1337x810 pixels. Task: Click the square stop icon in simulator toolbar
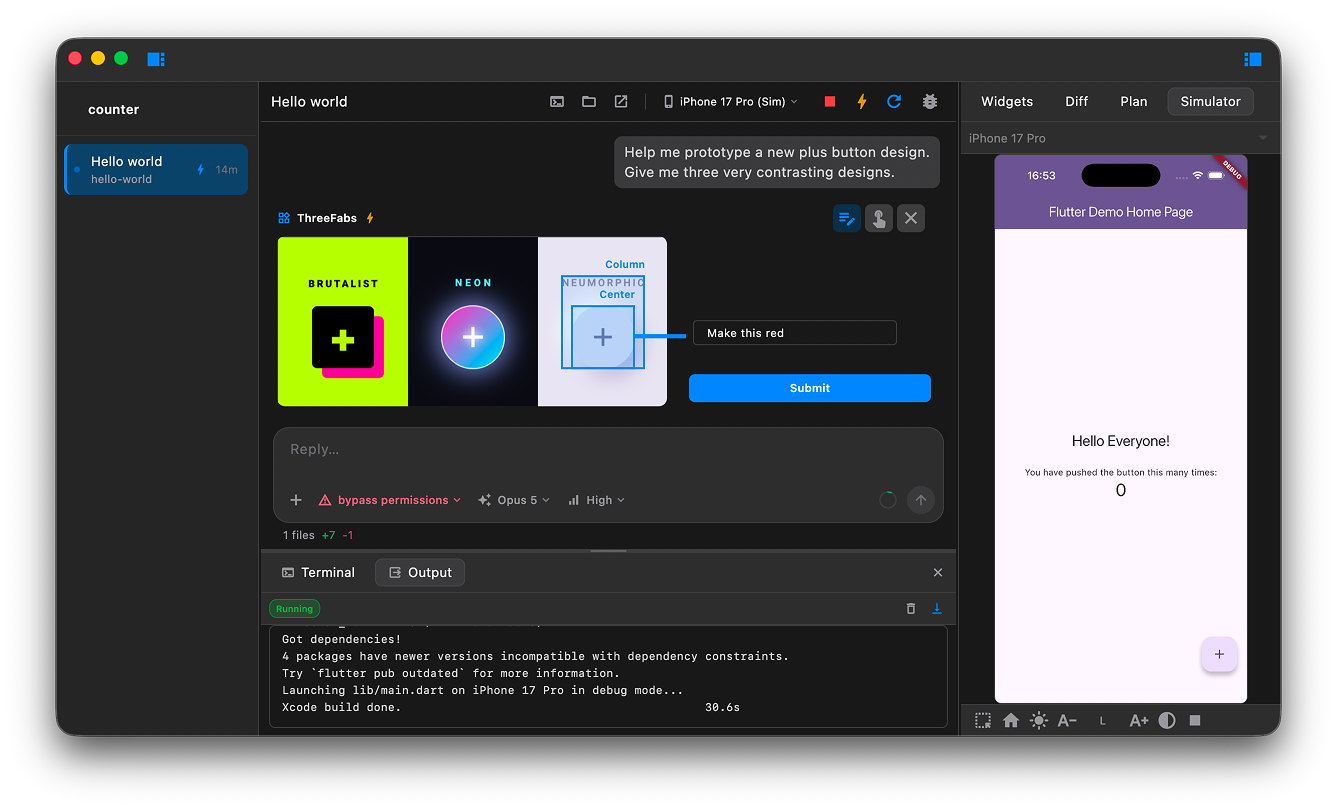1195,720
